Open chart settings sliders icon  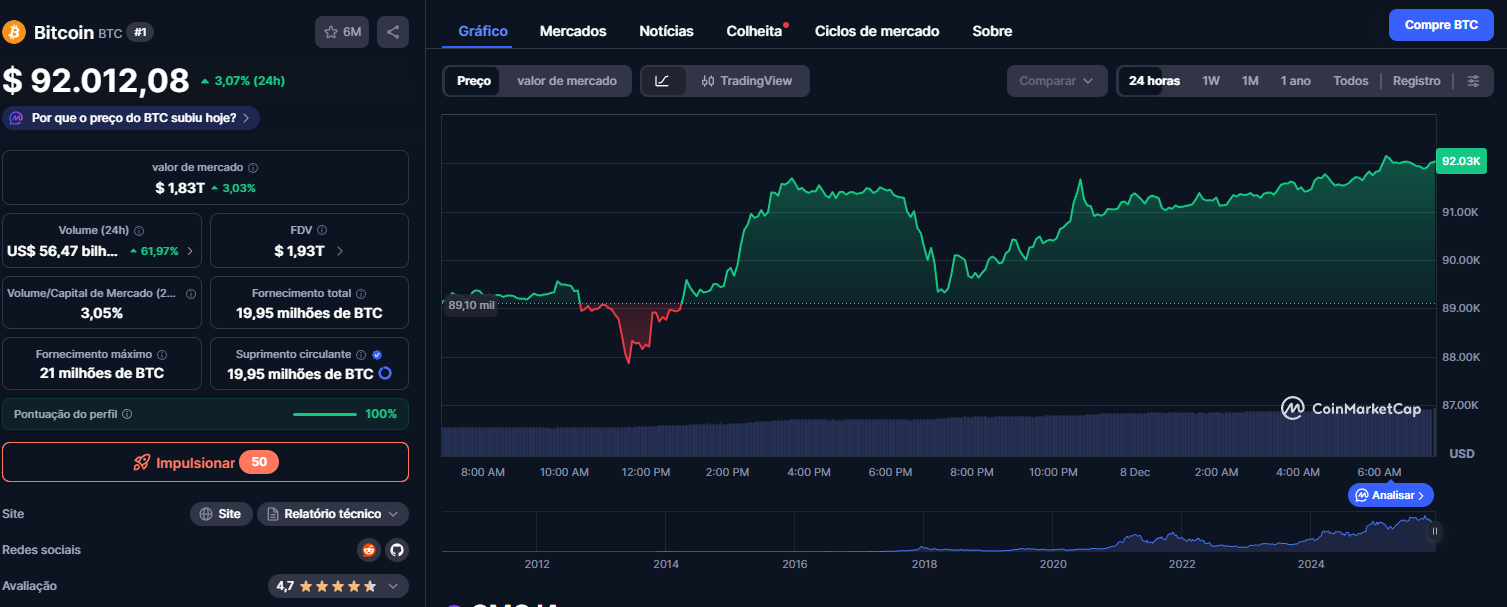coord(1473,80)
